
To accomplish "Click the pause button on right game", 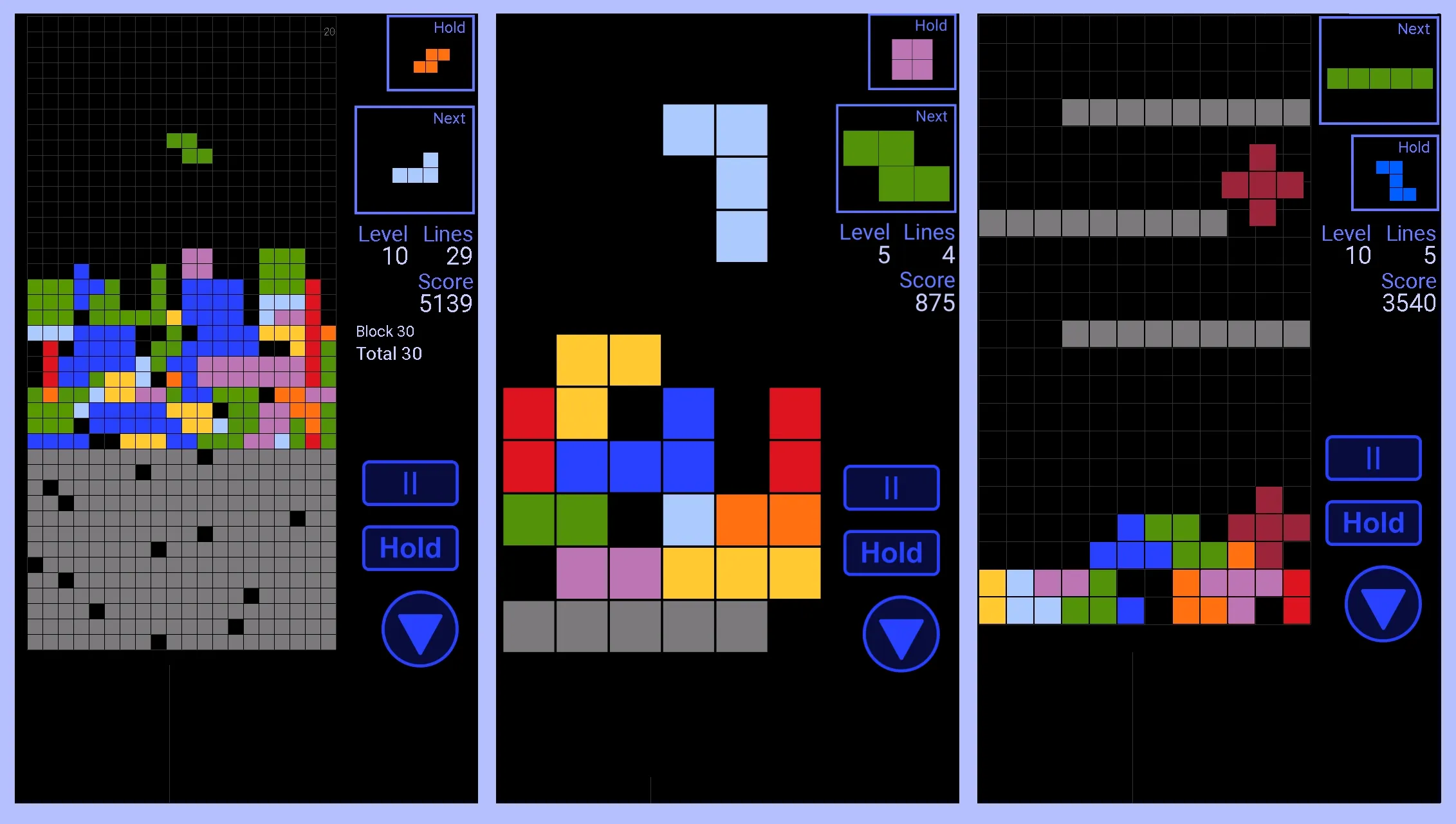I will (x=1373, y=458).
